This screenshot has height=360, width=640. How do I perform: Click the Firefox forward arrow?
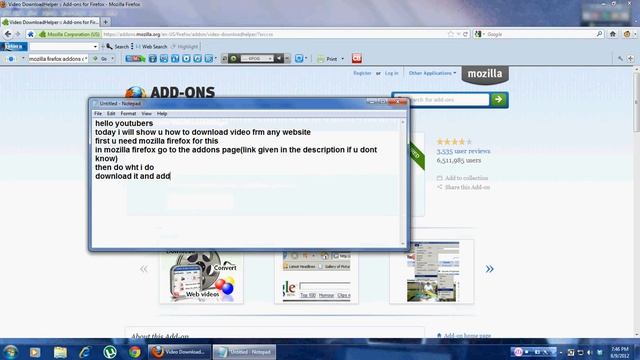pos(18,34)
